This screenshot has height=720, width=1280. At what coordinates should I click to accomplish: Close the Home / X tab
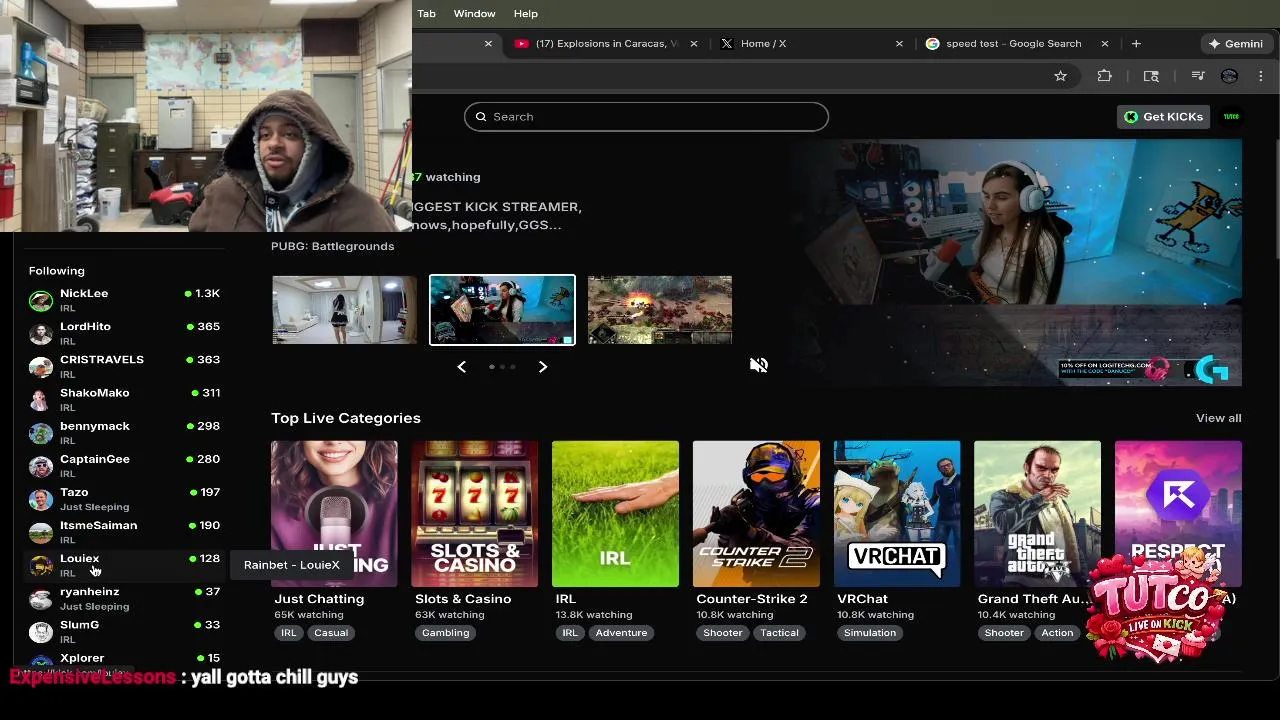tap(899, 44)
